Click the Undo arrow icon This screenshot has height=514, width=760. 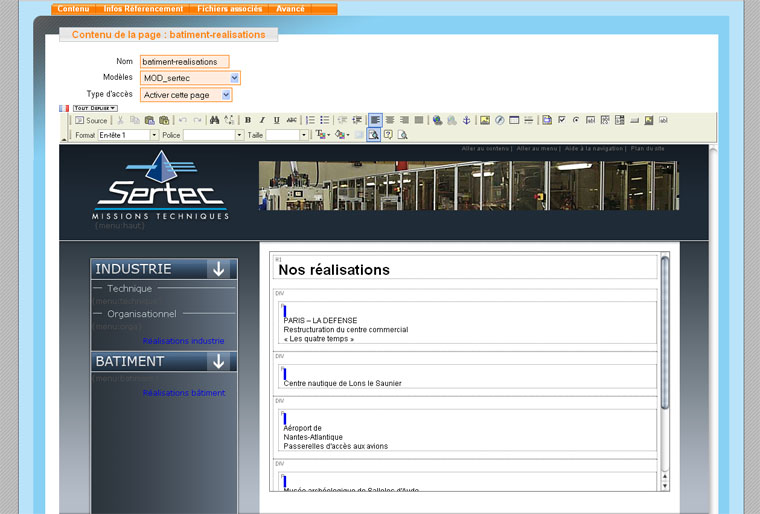pos(183,120)
